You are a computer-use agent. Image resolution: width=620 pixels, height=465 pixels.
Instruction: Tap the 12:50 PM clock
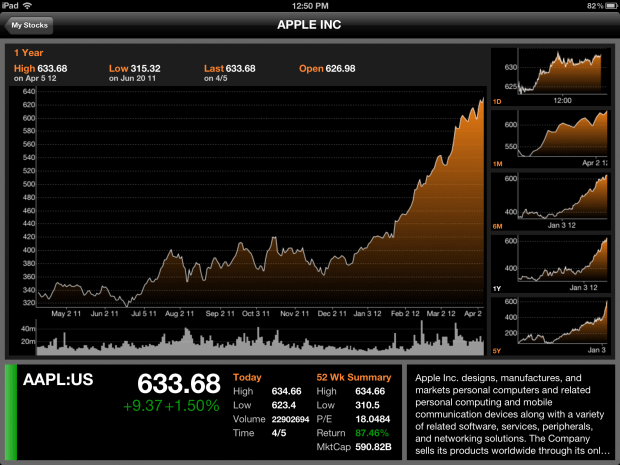pyautogui.click(x=310, y=6)
